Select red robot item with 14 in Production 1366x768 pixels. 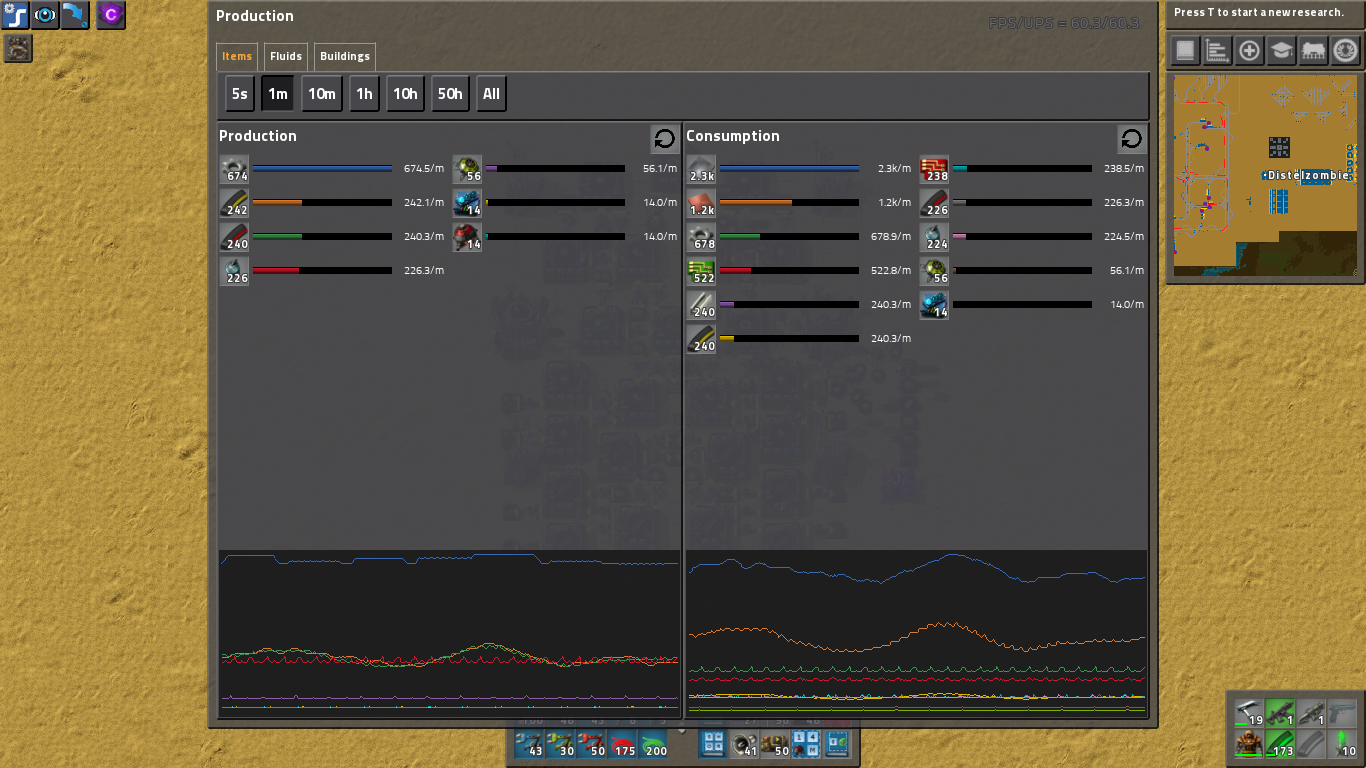click(468, 237)
